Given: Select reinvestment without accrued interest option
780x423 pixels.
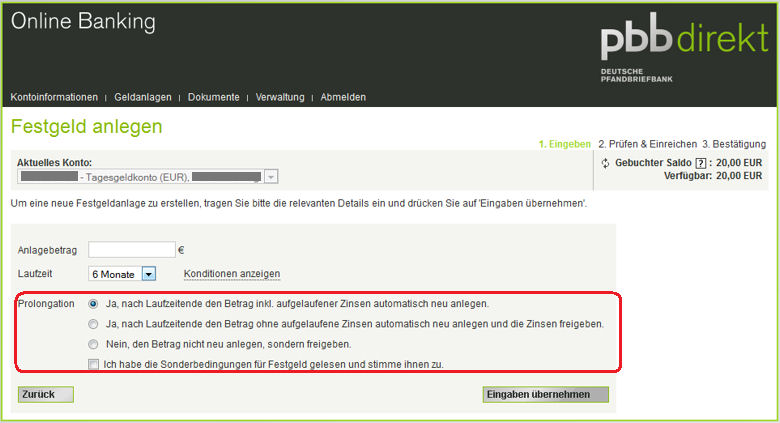Looking at the screenshot, I should (93, 324).
